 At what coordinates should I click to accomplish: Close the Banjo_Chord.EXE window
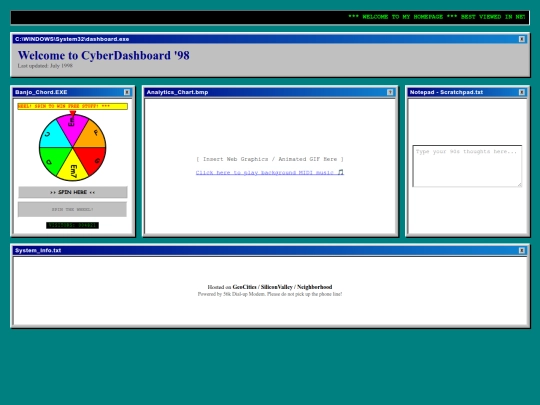(x=127, y=92)
